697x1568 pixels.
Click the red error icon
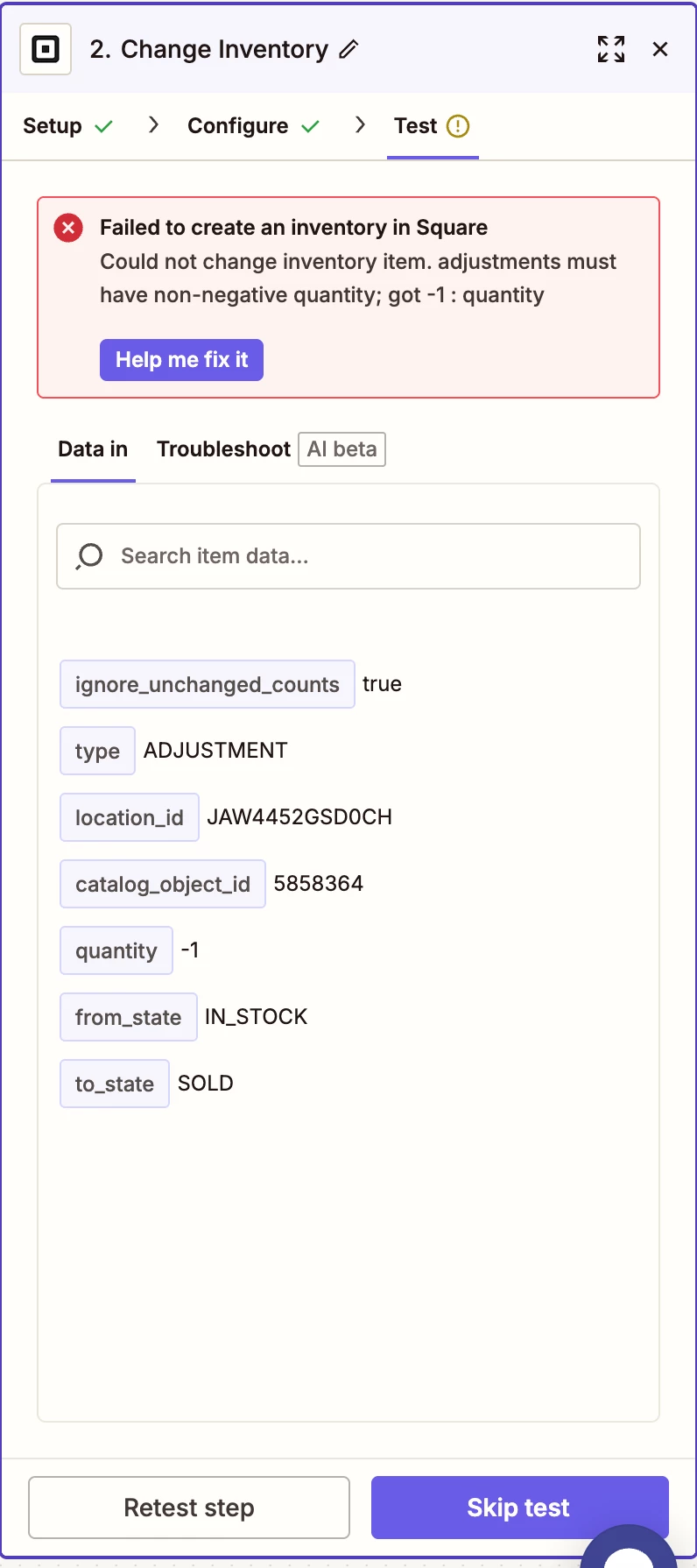click(x=68, y=228)
